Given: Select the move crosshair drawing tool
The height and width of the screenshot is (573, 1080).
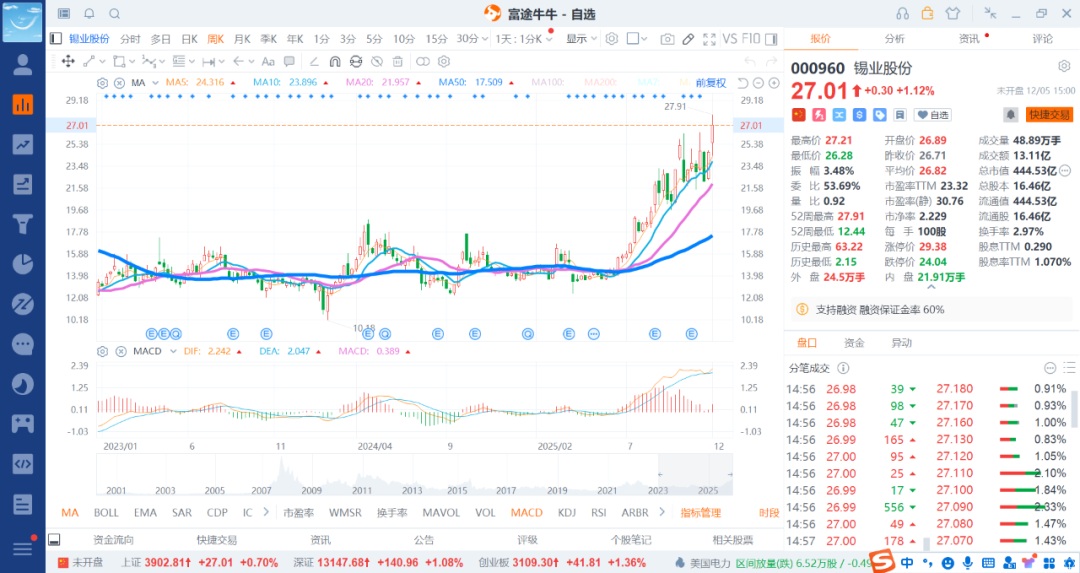Looking at the screenshot, I should coord(68,61).
